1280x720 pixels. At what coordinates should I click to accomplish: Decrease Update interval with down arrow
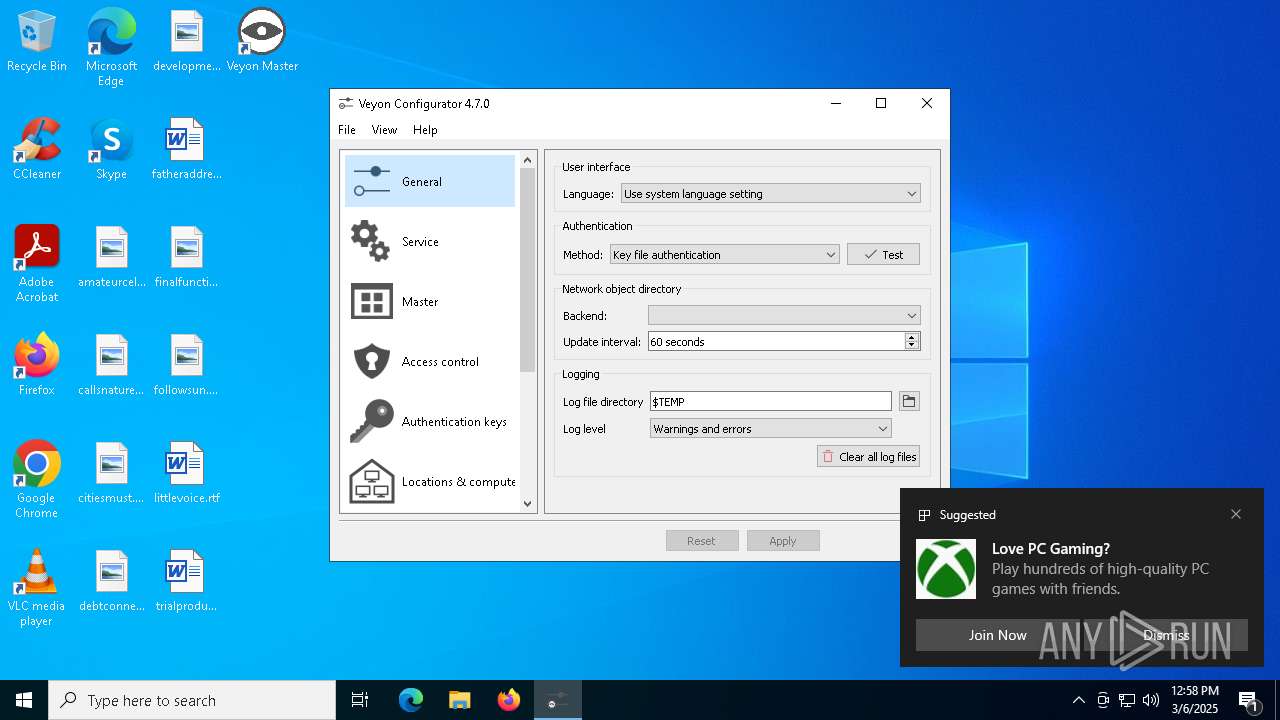tap(911, 346)
